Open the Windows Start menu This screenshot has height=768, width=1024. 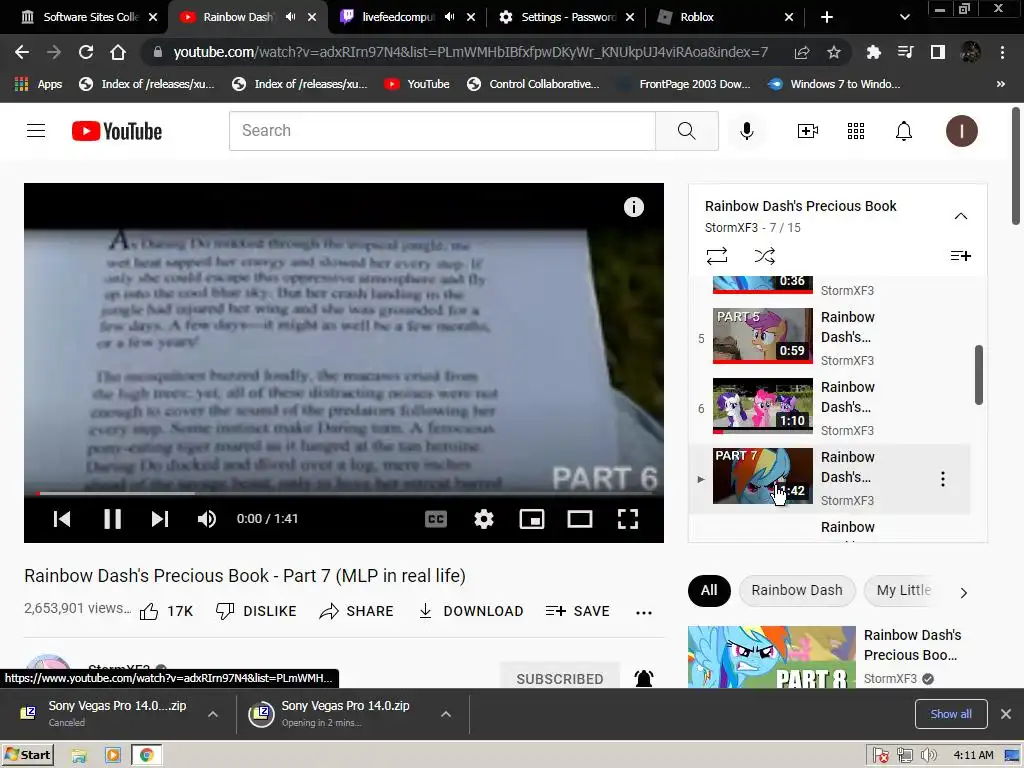pos(28,755)
